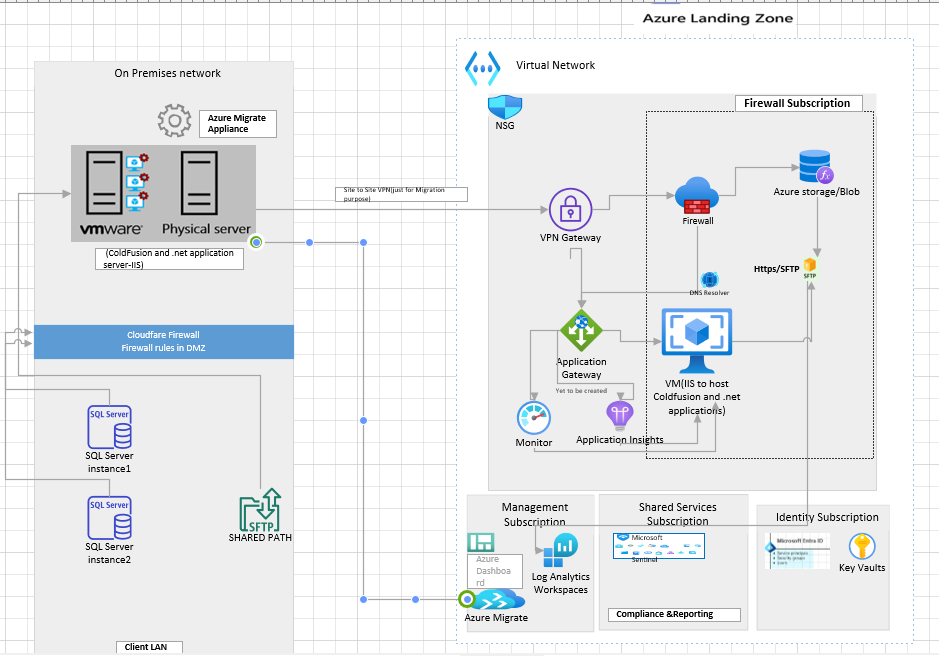The image size is (939, 656).
Task: Select the Application Gateway icon
Action: tap(580, 328)
